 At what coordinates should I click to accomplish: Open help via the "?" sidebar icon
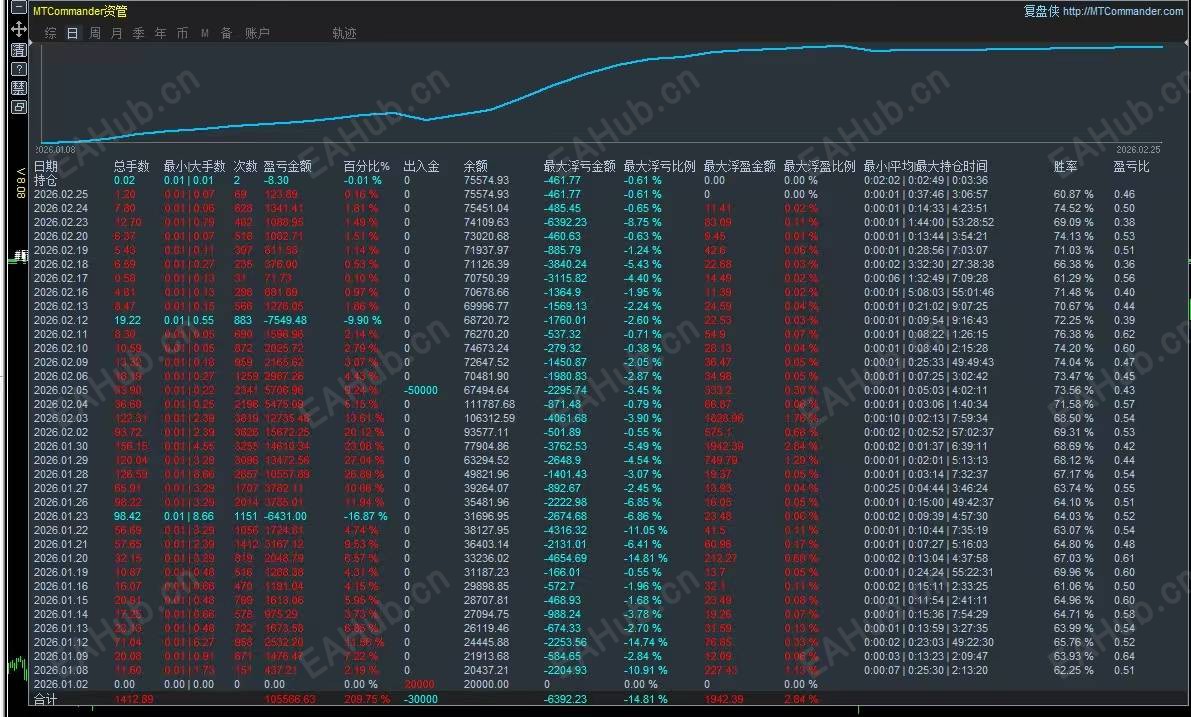[x=17, y=67]
